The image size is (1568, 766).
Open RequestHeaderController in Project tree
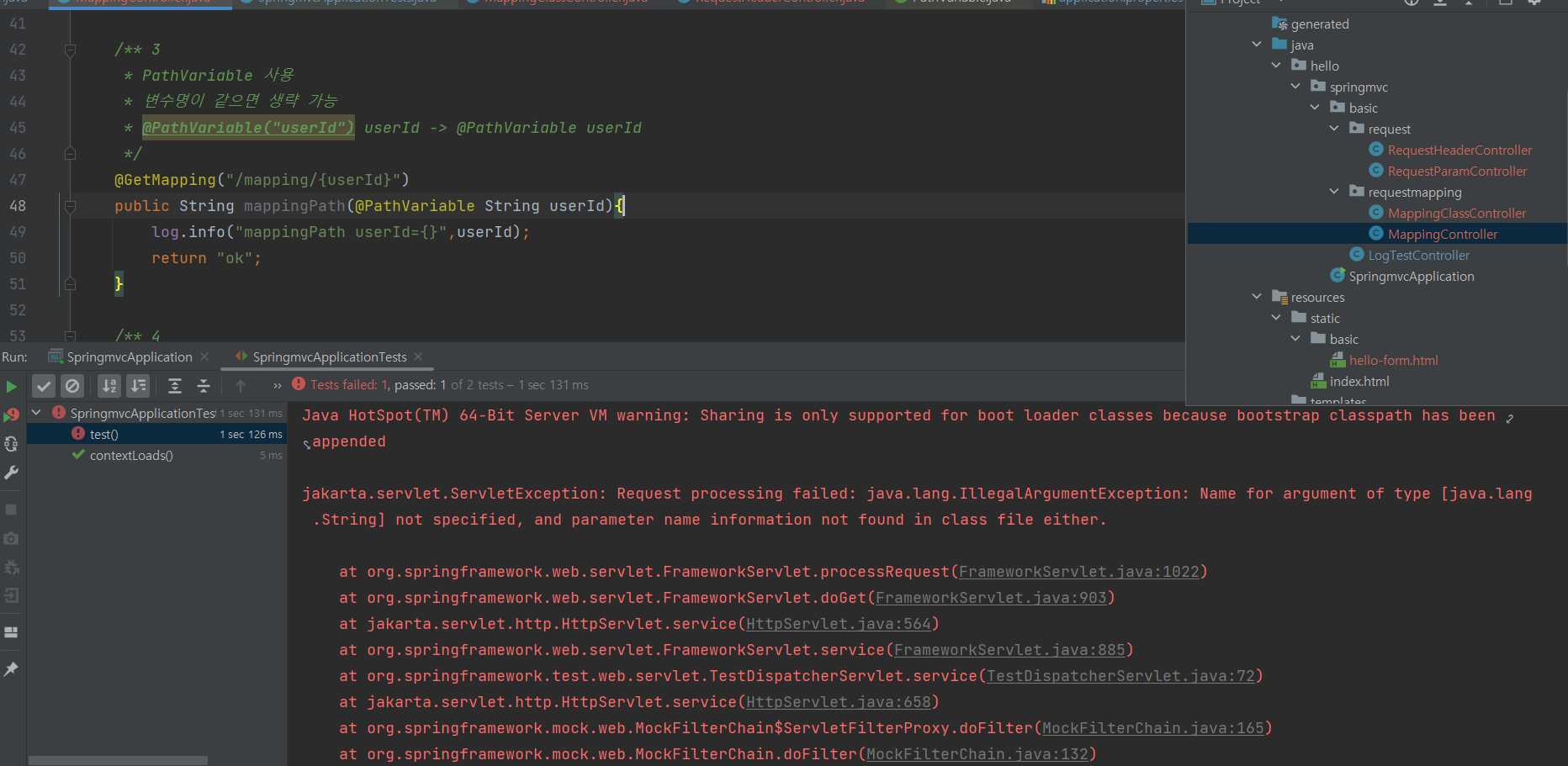1459,150
